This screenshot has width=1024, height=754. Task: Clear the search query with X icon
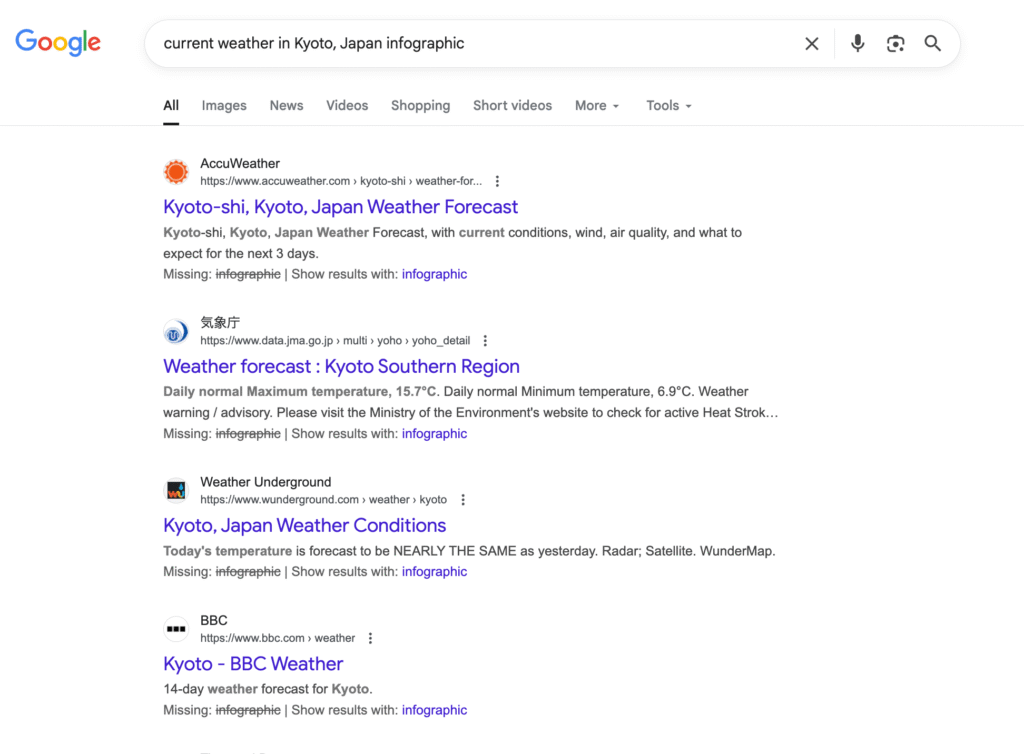pos(812,44)
